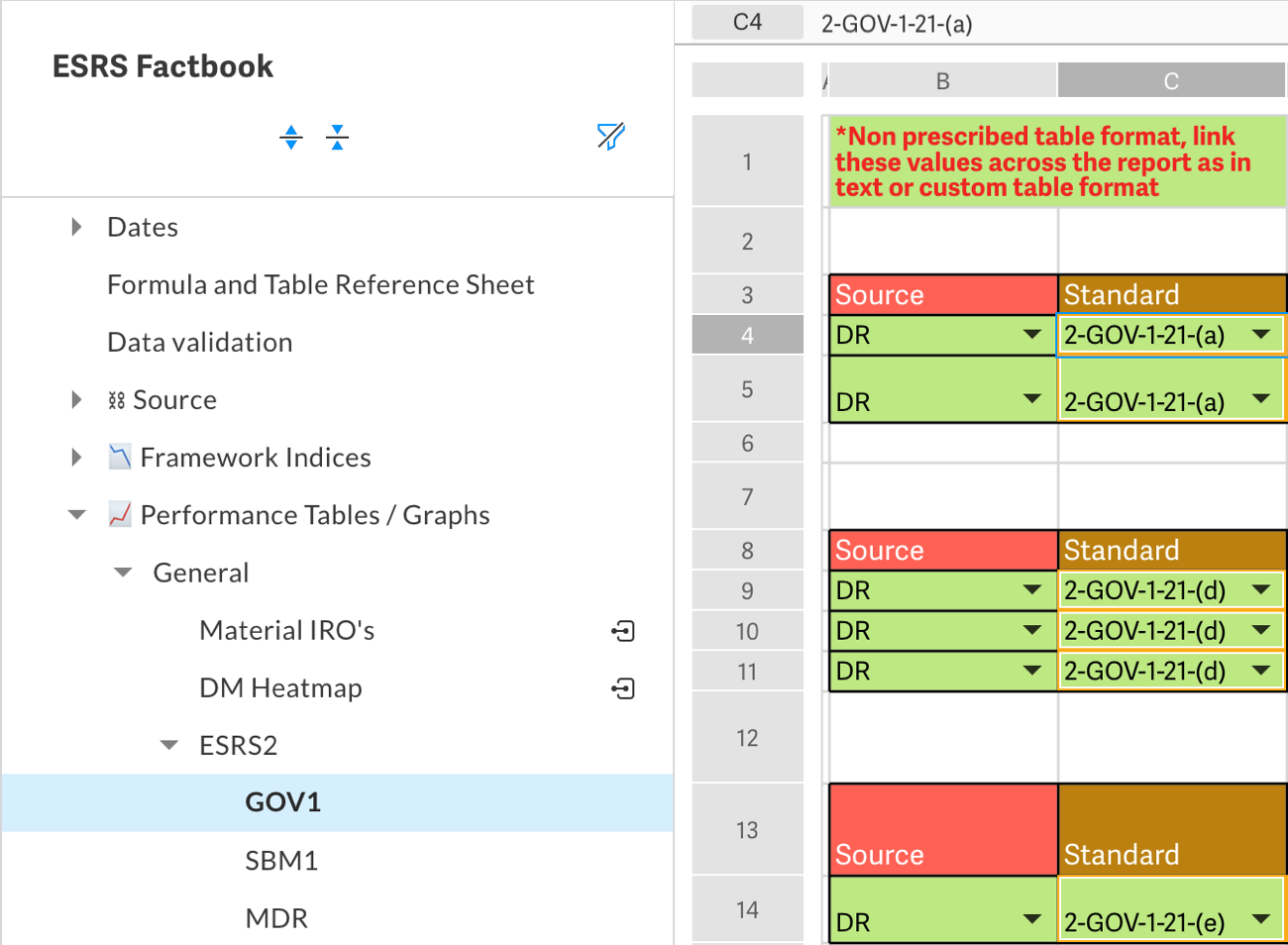
Task: Click the Standard header cell in row 8
Action: 1172,551
